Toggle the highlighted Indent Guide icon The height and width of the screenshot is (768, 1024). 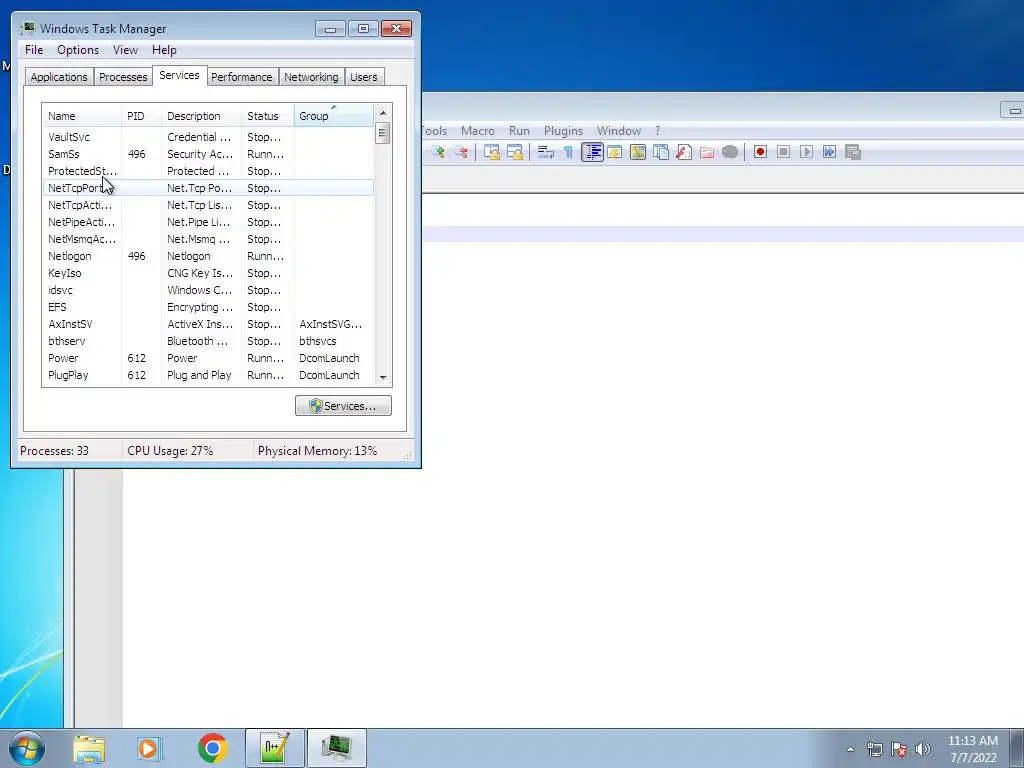(592, 152)
